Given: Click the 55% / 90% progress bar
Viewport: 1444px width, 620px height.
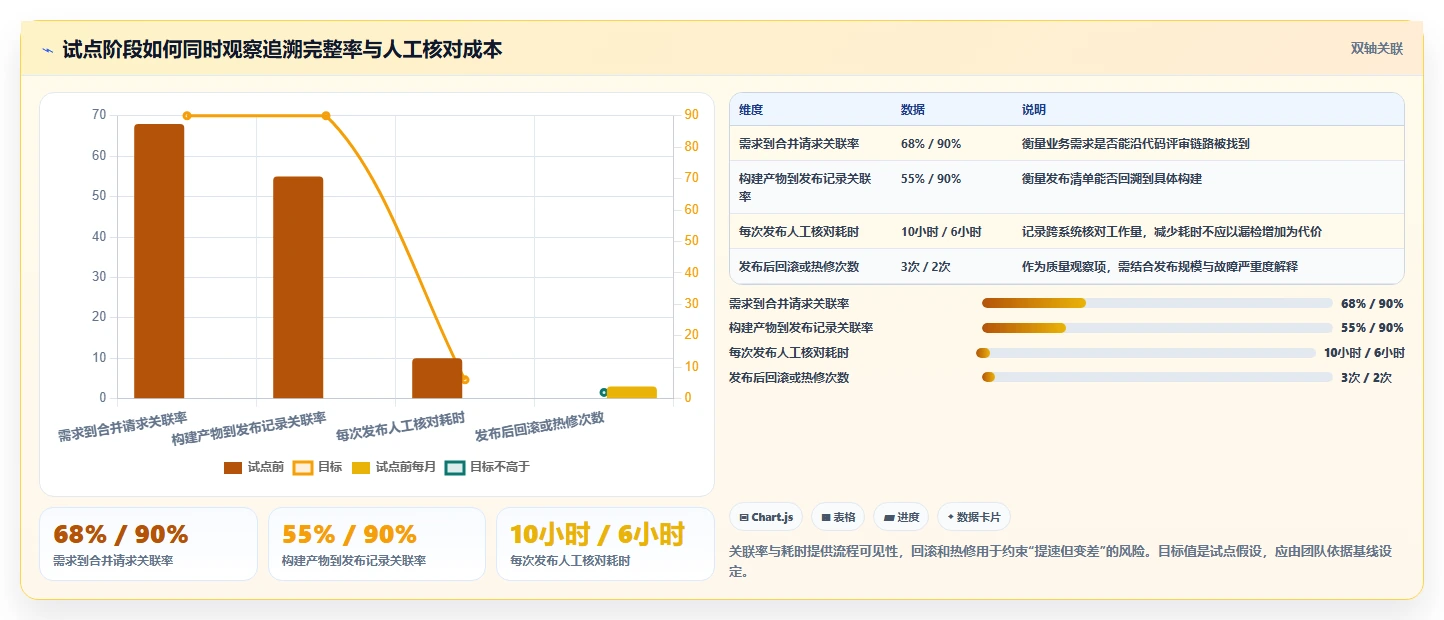Looking at the screenshot, I should (1157, 328).
